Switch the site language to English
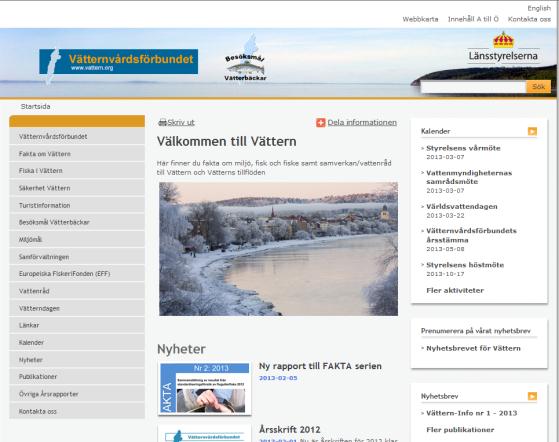The width and height of the screenshot is (559, 442). [x=539, y=8]
